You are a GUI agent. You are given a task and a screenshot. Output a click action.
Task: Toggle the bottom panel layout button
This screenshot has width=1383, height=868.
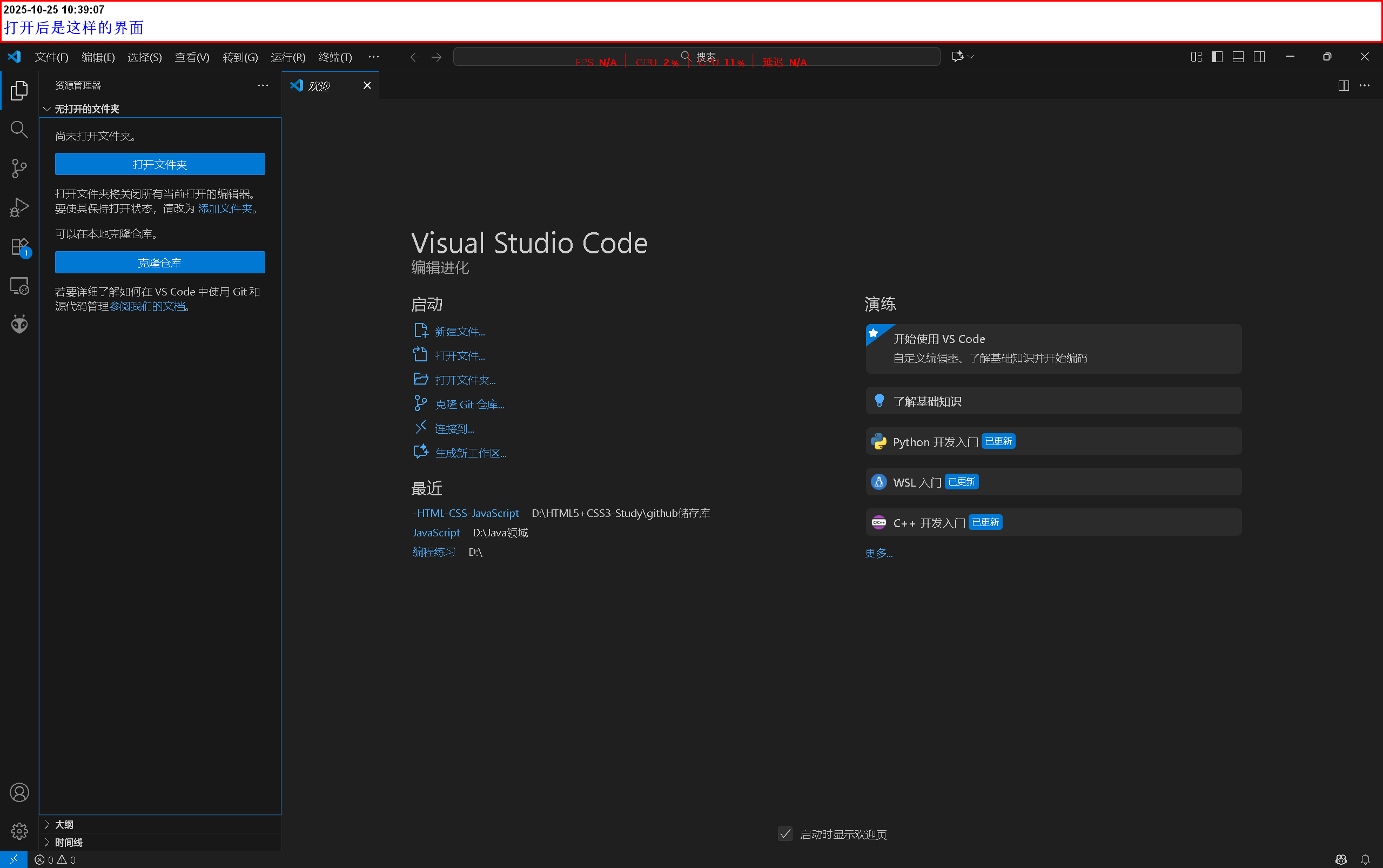[1238, 57]
